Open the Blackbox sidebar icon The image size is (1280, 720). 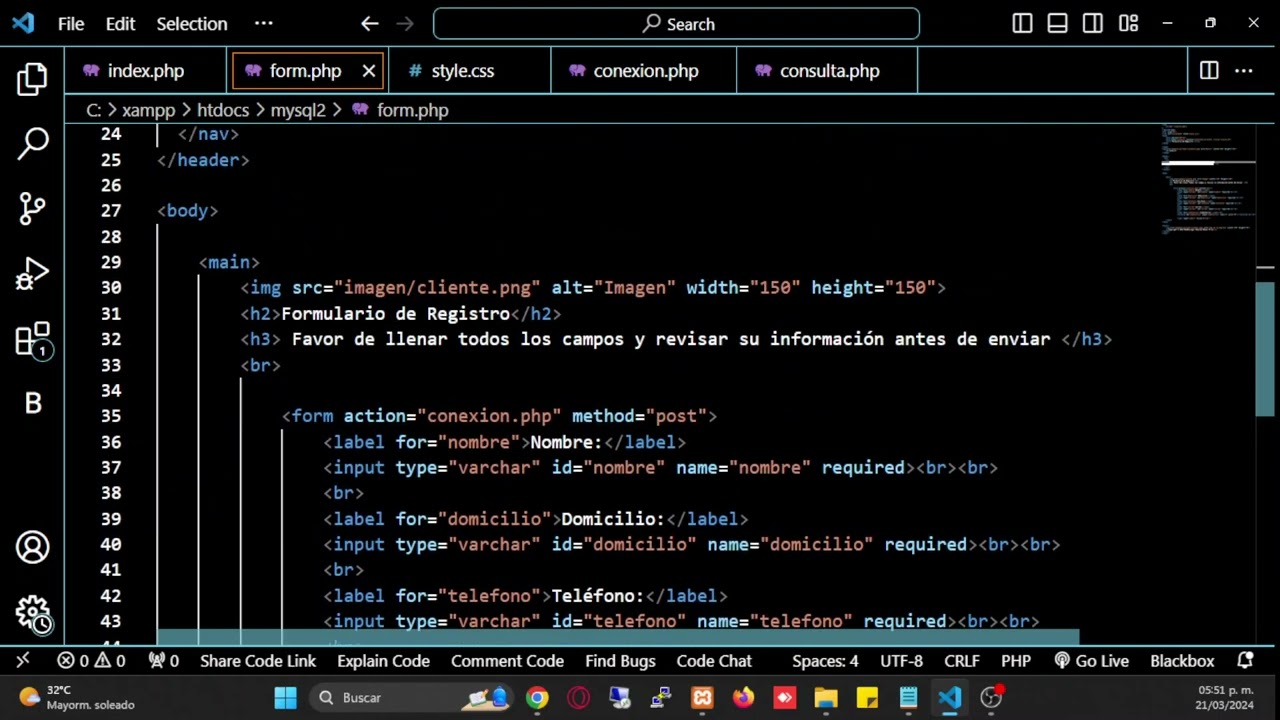[32, 403]
